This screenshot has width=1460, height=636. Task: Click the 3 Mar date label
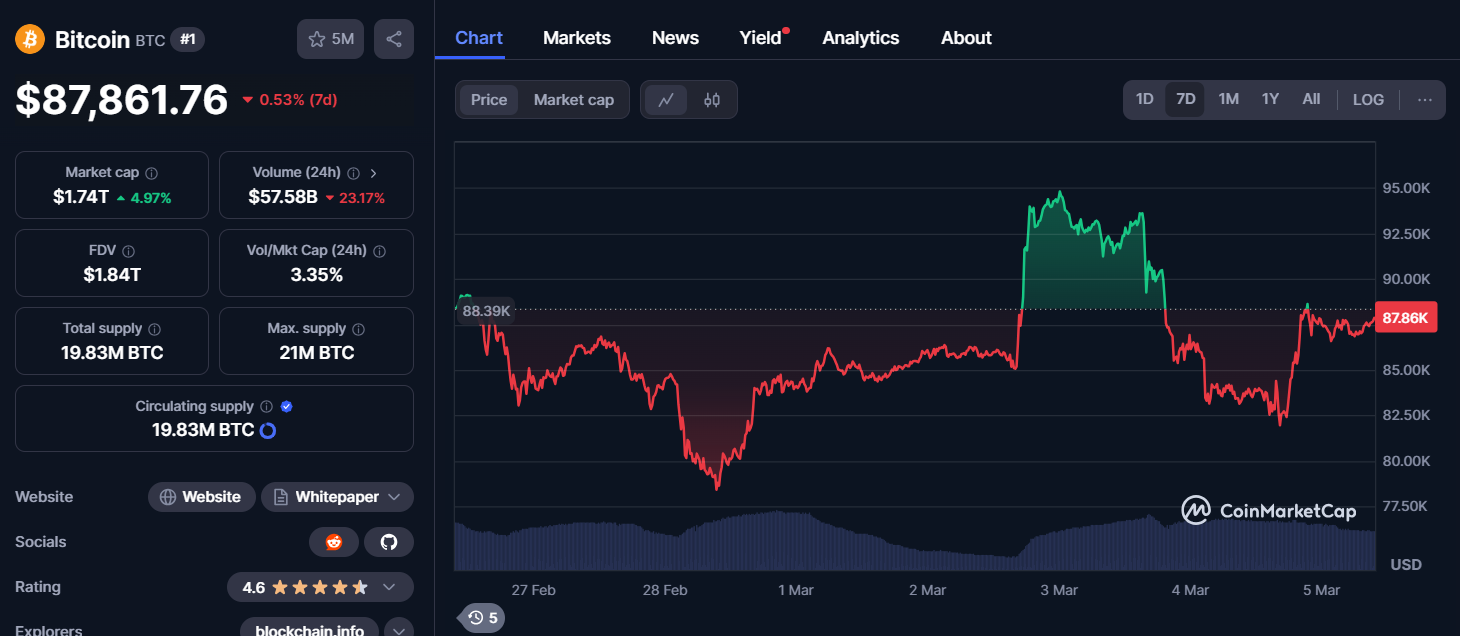click(1059, 590)
